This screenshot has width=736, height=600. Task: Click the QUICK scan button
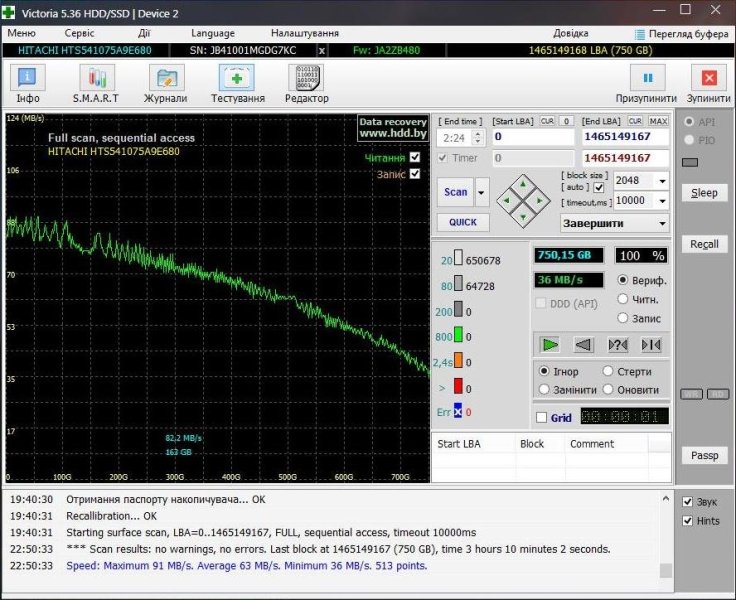pyautogui.click(x=462, y=222)
